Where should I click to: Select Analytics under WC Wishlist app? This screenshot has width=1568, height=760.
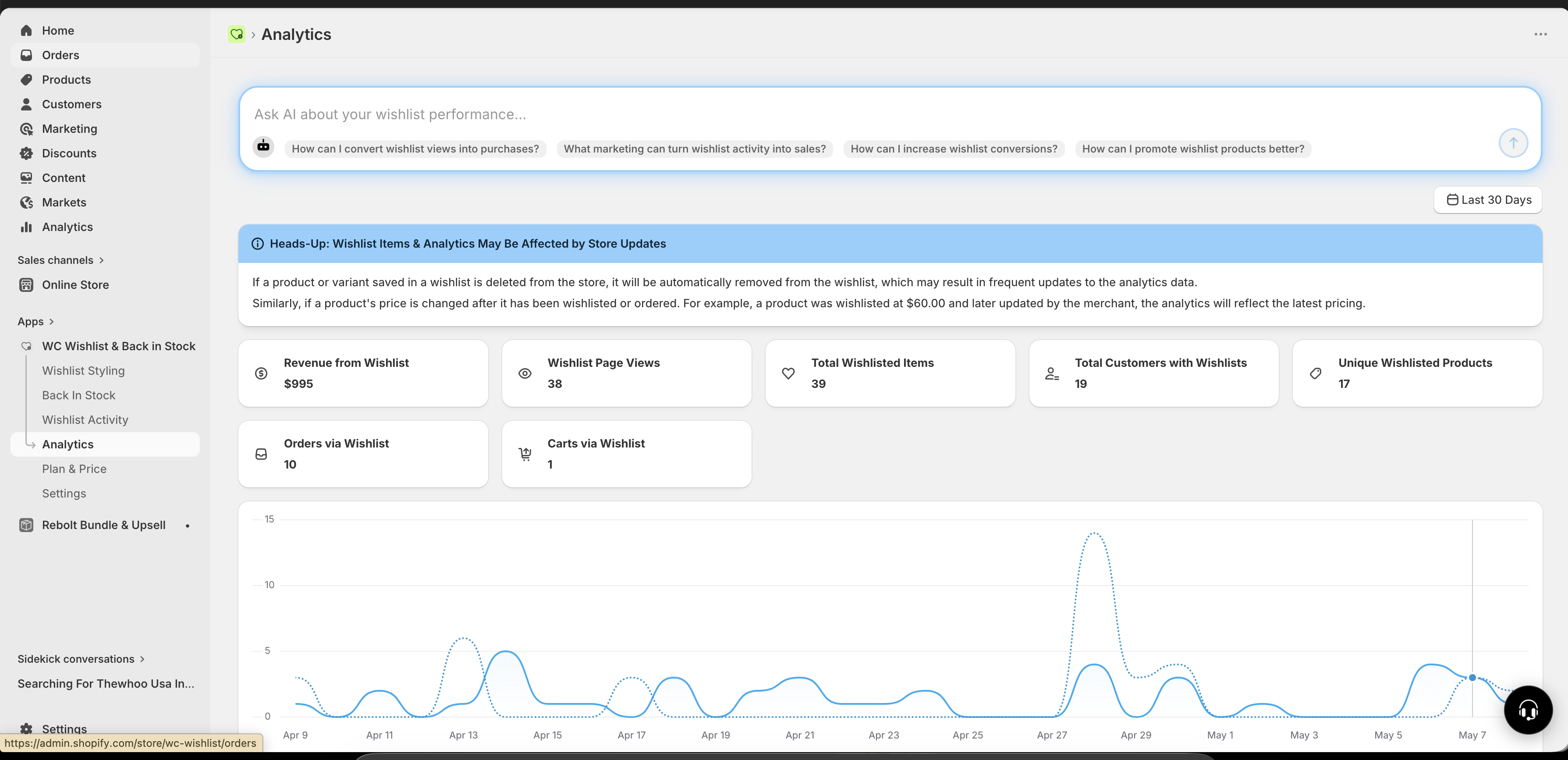tap(105, 444)
